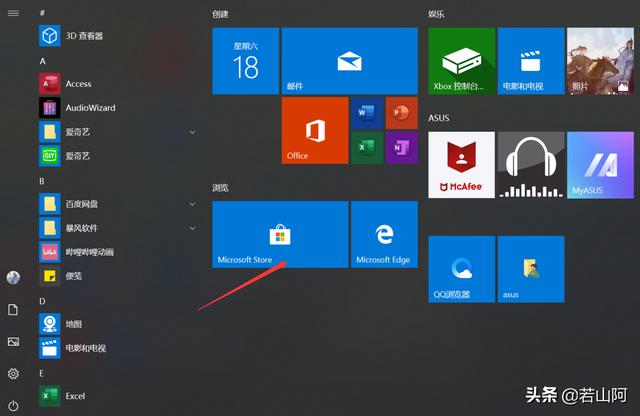
Task: Launch the QQ浏览器 tile
Action: click(x=461, y=269)
